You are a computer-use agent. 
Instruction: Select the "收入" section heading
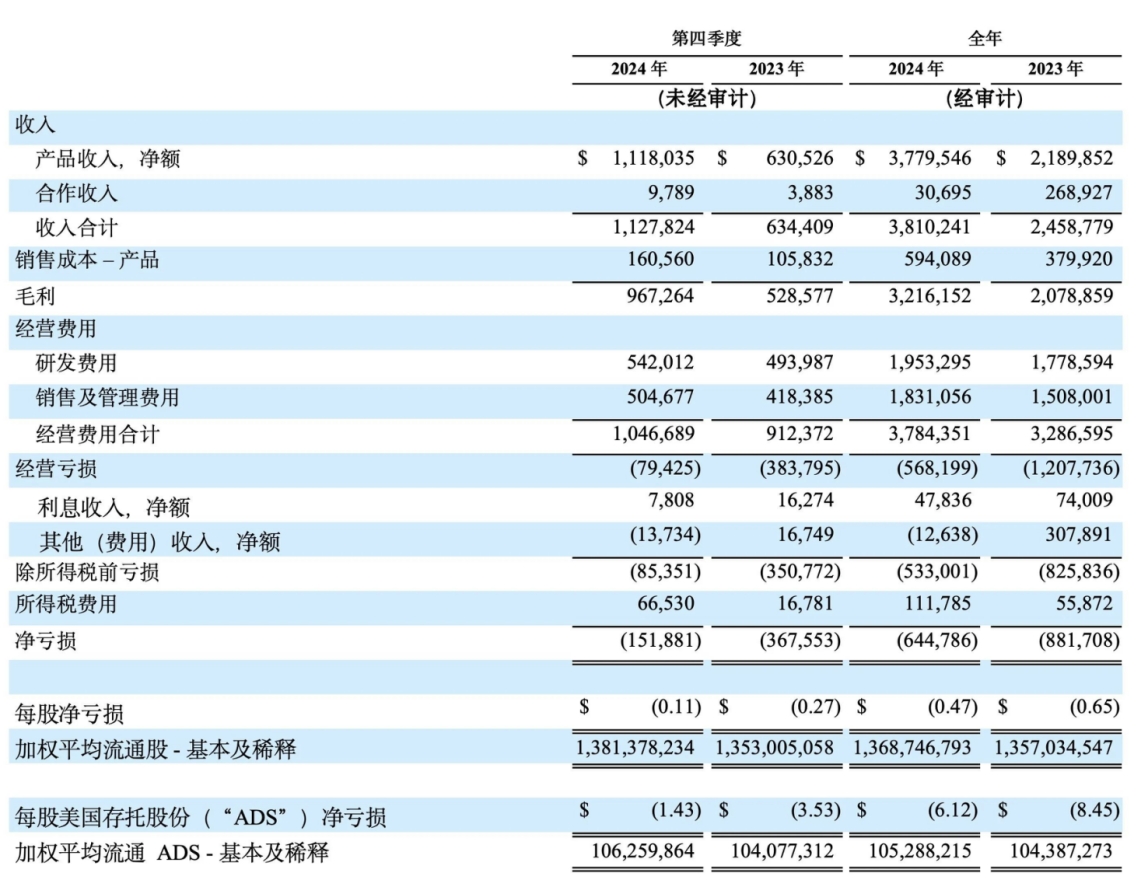point(35,125)
